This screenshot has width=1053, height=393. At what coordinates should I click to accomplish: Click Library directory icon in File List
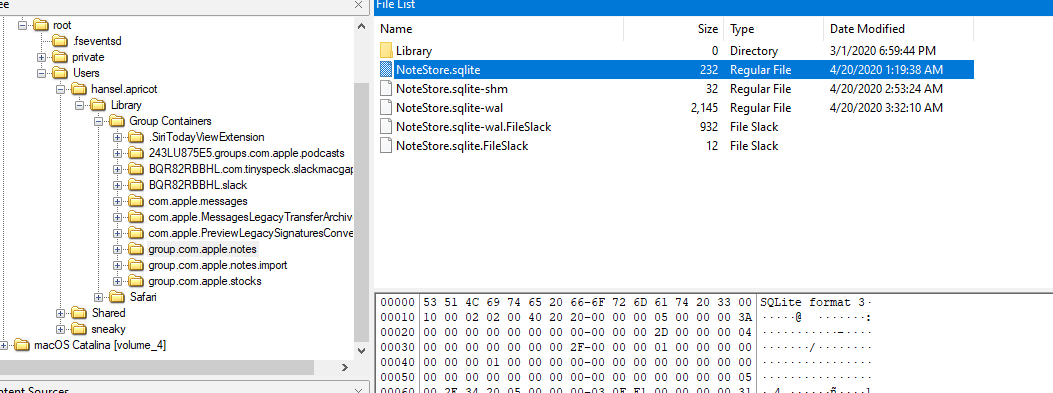tap(385, 51)
